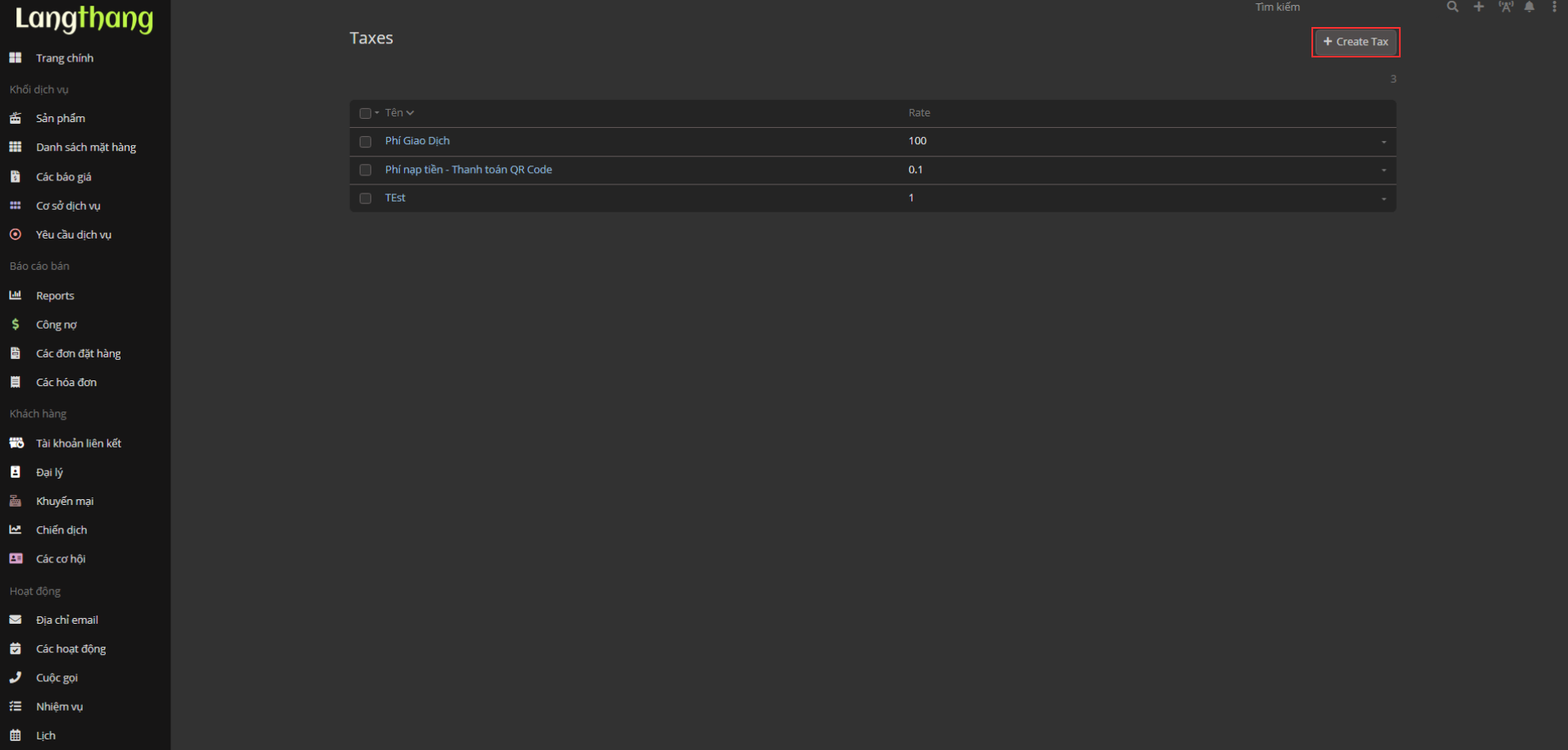Click the plus quick-create icon in top bar
This screenshot has width=1568, height=750.
pyautogui.click(x=1479, y=7)
